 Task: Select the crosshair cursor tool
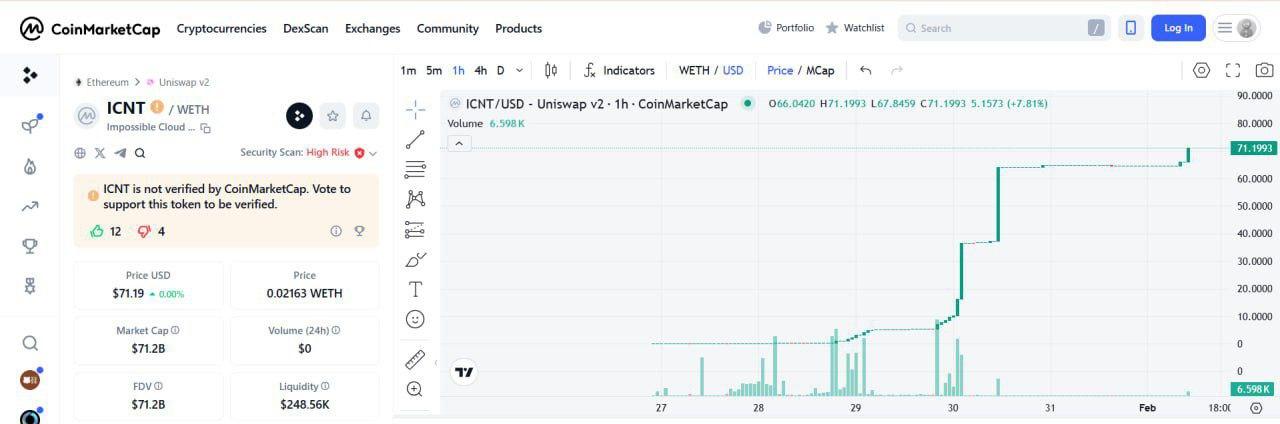415,109
